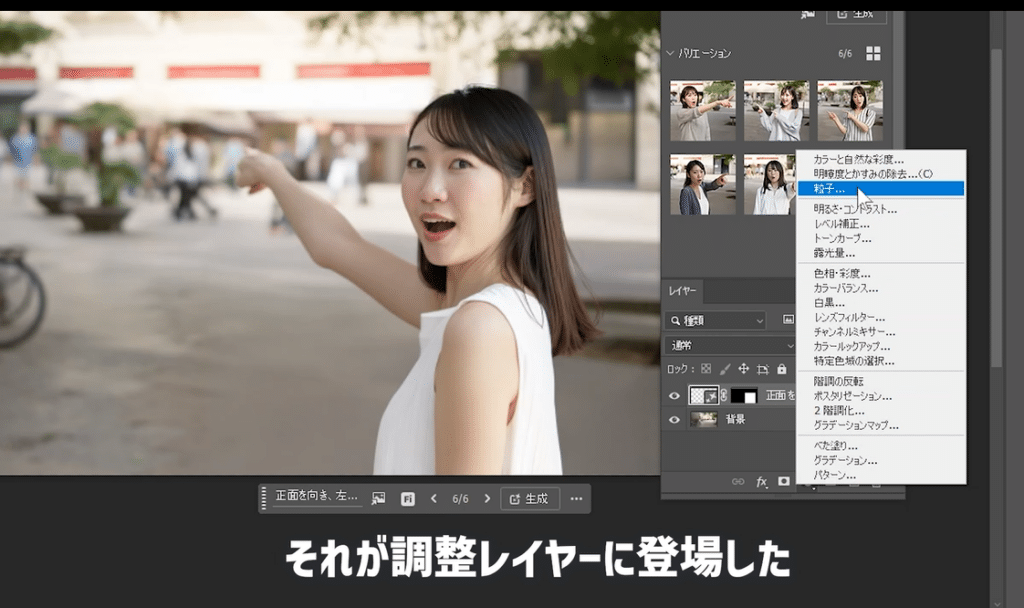
Task: Click the link layers icon
Action: [738, 482]
